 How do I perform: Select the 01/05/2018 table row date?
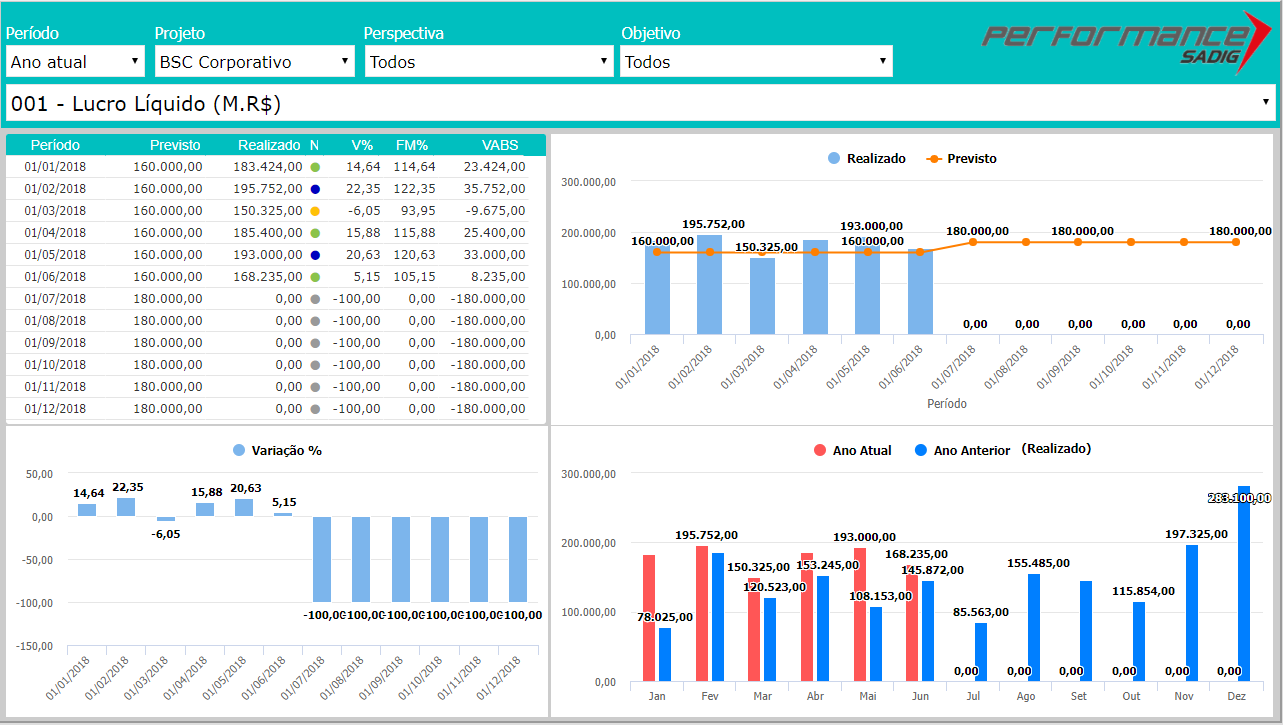[55, 255]
